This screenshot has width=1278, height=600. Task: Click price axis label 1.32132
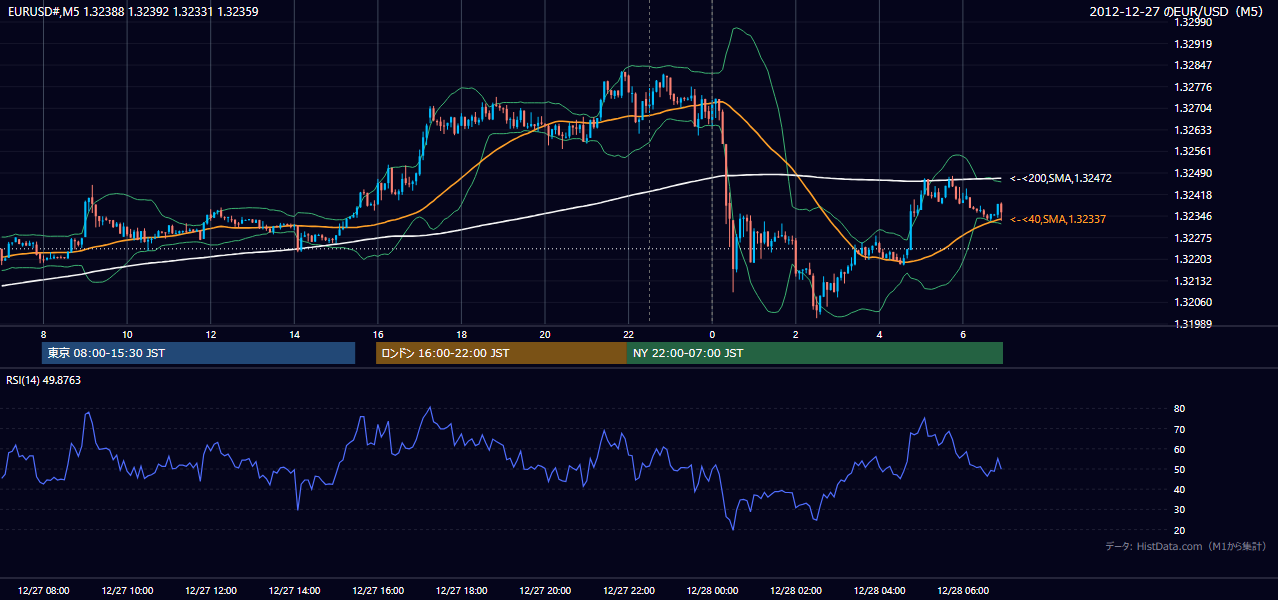[1194, 281]
